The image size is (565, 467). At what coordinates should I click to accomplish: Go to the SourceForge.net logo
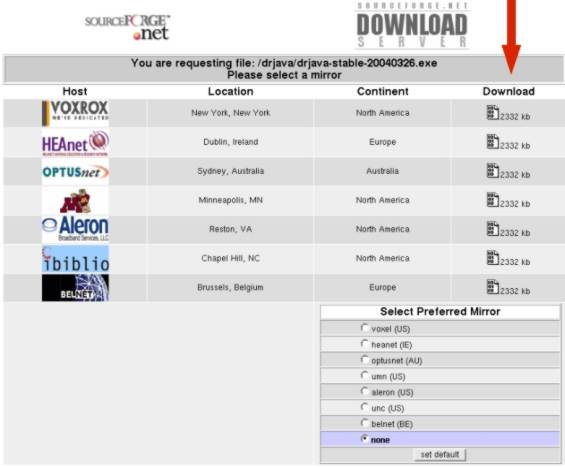coord(128,27)
